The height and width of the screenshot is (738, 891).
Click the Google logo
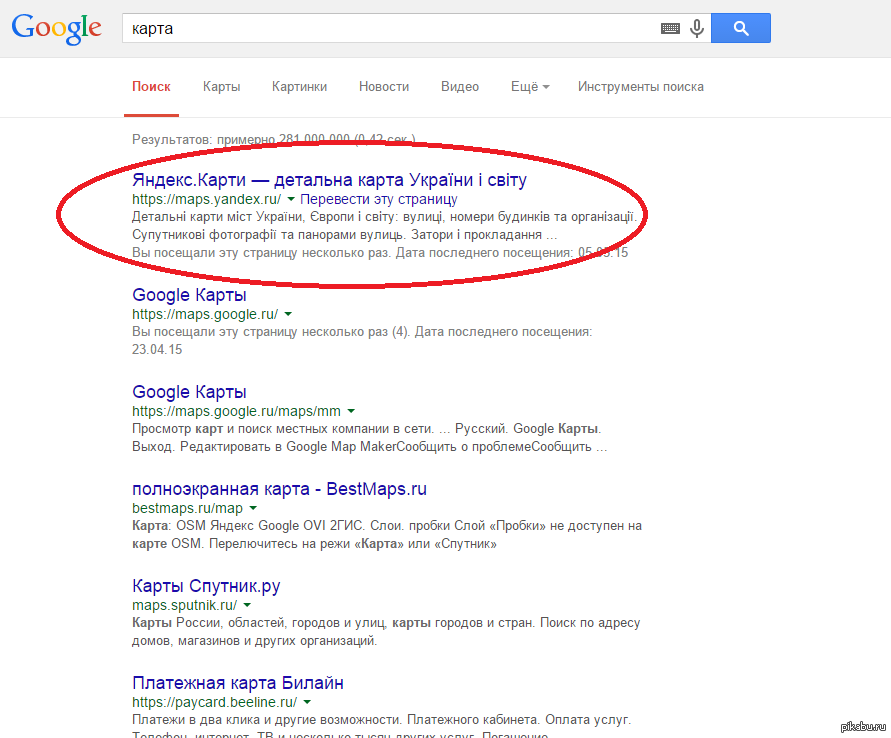click(56, 29)
